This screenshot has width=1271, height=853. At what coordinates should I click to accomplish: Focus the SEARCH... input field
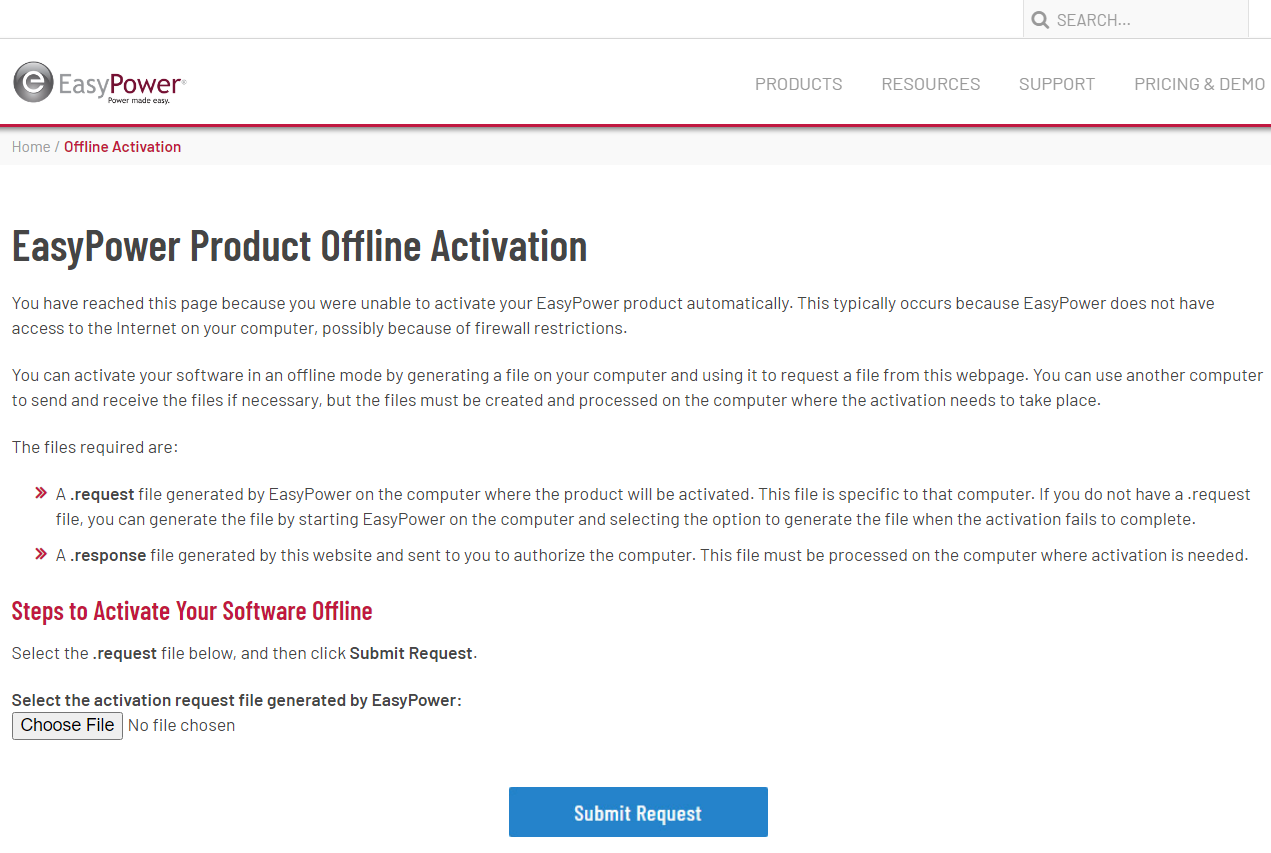pyautogui.click(x=1145, y=20)
